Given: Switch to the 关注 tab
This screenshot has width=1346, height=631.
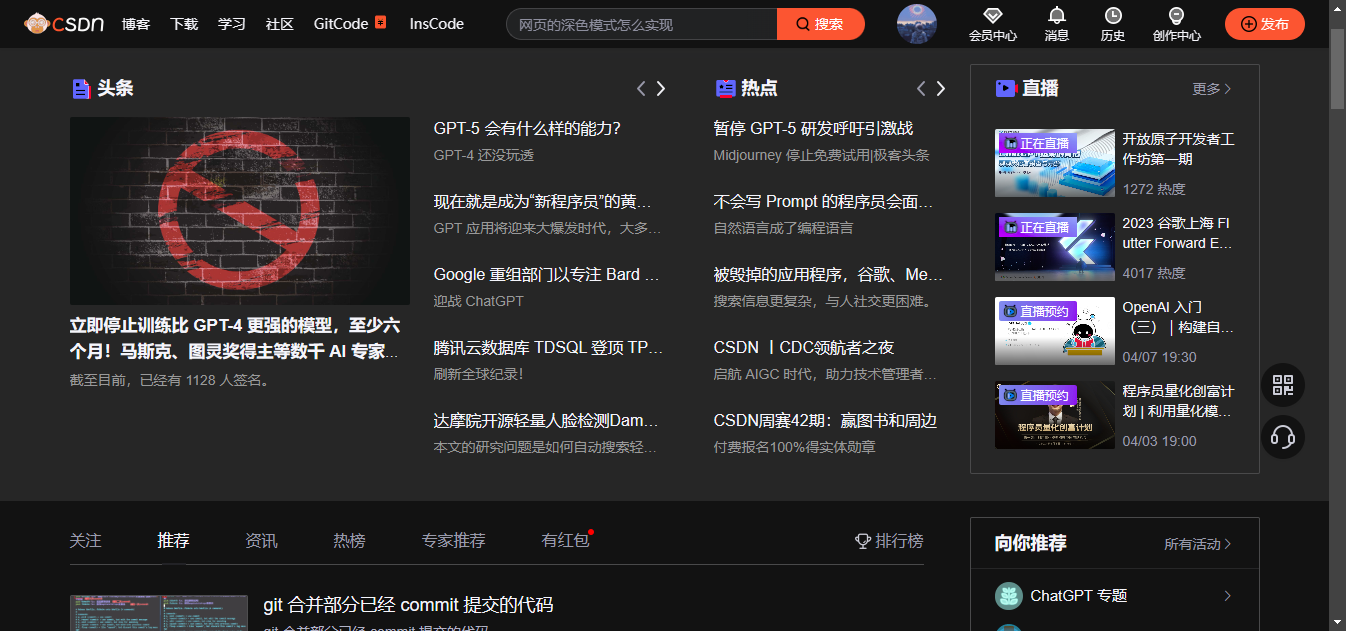Looking at the screenshot, I should (x=86, y=541).
